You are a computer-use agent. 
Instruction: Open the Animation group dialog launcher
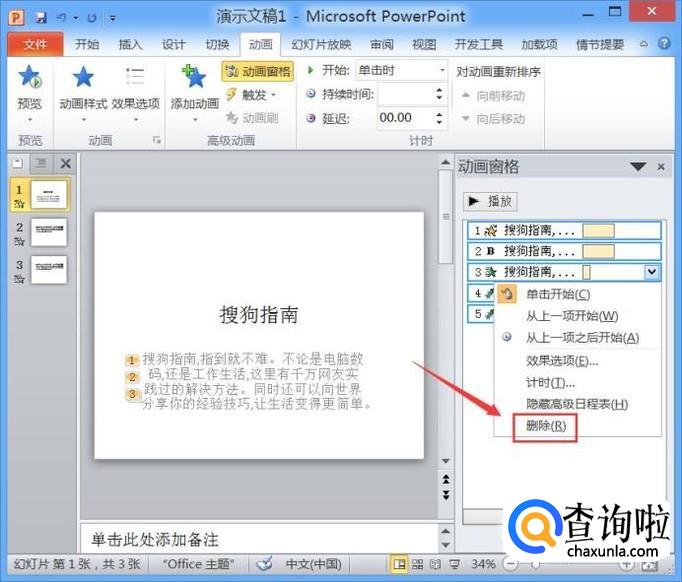(x=157, y=140)
